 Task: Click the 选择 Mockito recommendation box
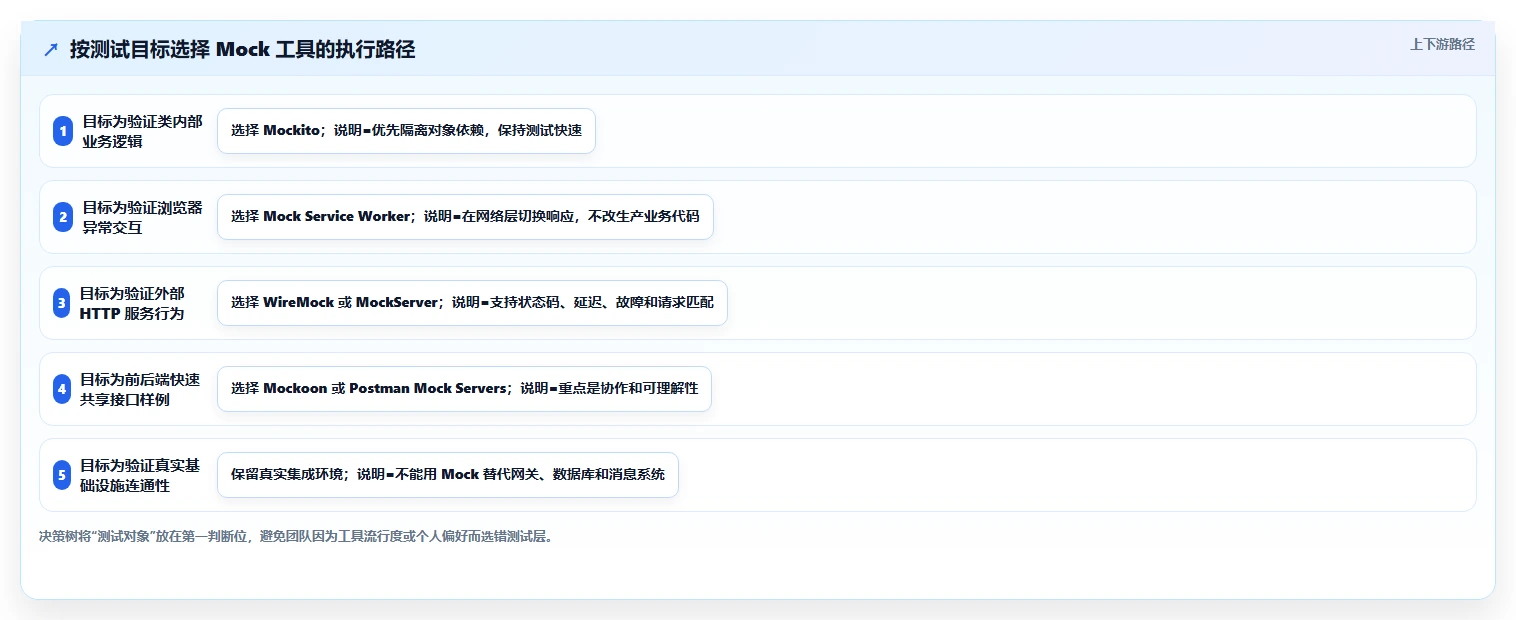(406, 131)
